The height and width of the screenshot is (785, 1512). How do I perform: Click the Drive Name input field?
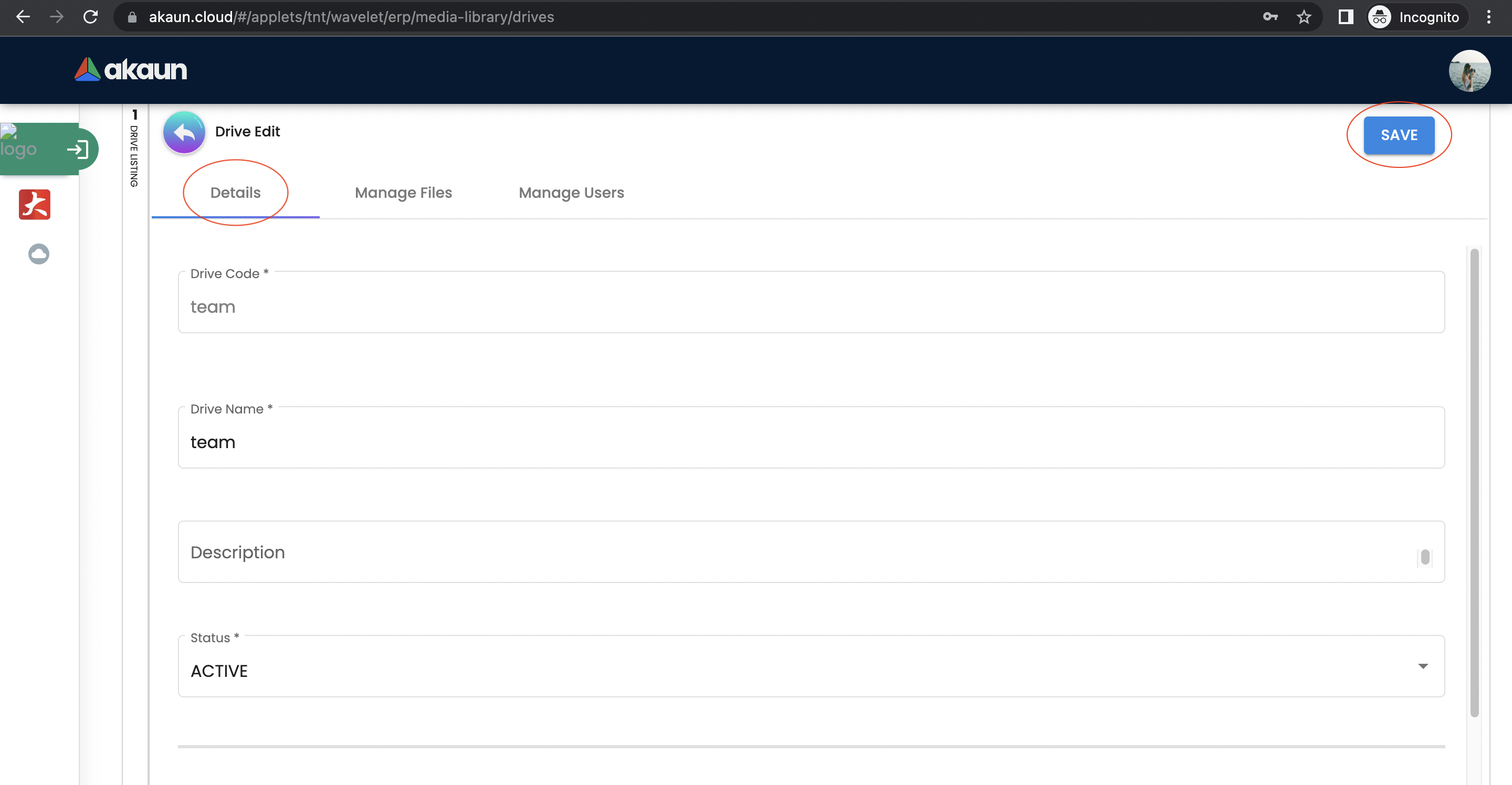[811, 442]
